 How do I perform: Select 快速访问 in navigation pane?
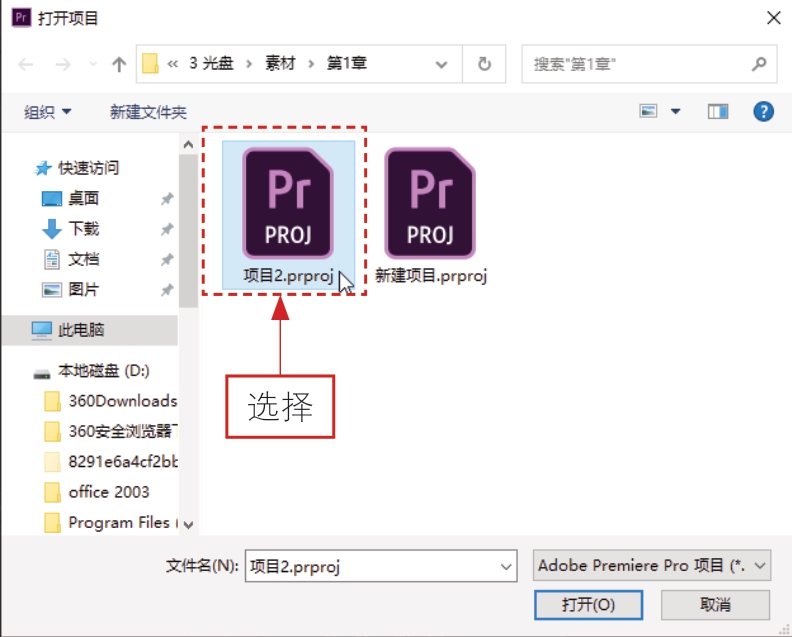[77, 168]
